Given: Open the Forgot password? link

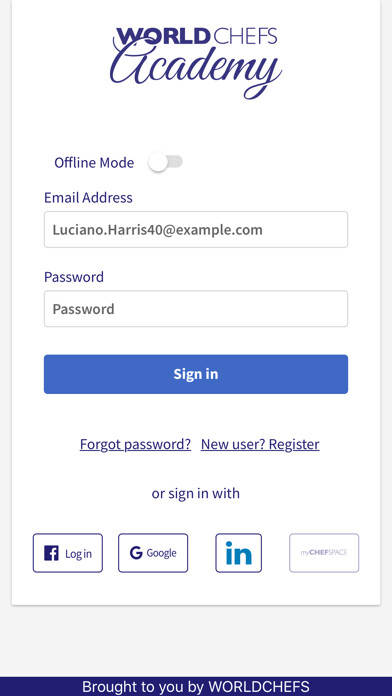Looking at the screenshot, I should pos(135,444).
